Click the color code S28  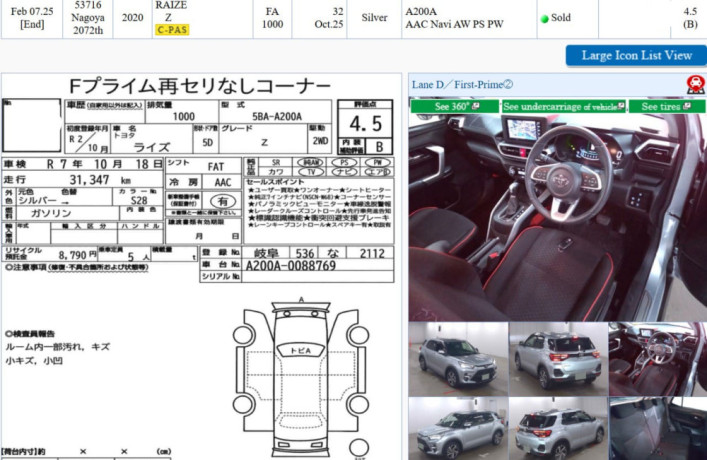(139, 201)
